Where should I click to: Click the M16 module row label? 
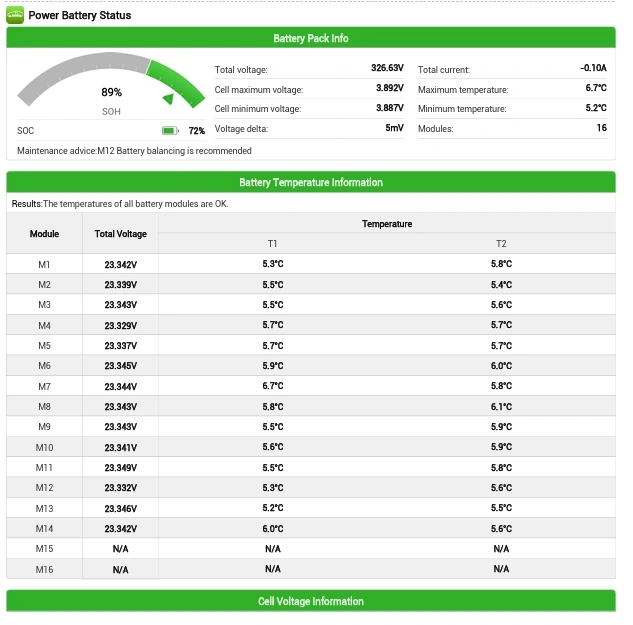tap(44, 569)
